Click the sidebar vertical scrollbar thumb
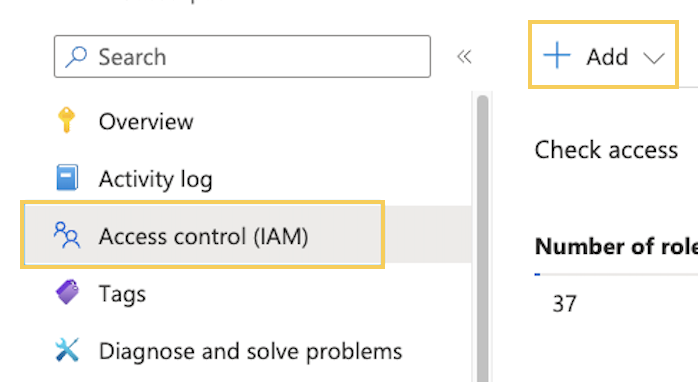The width and height of the screenshot is (698, 382). [483, 239]
